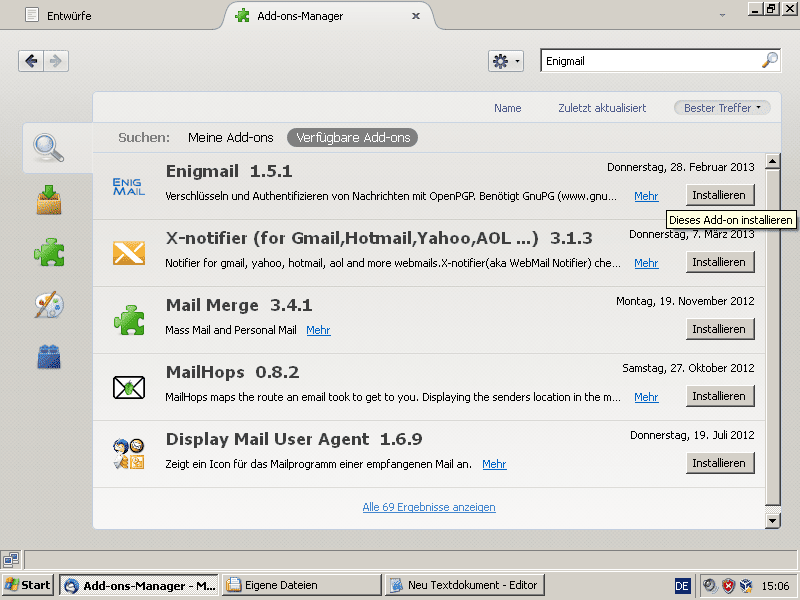Select the Verfügbare Add-ons search filter
Viewport: 800px width, 600px height.
[352, 137]
